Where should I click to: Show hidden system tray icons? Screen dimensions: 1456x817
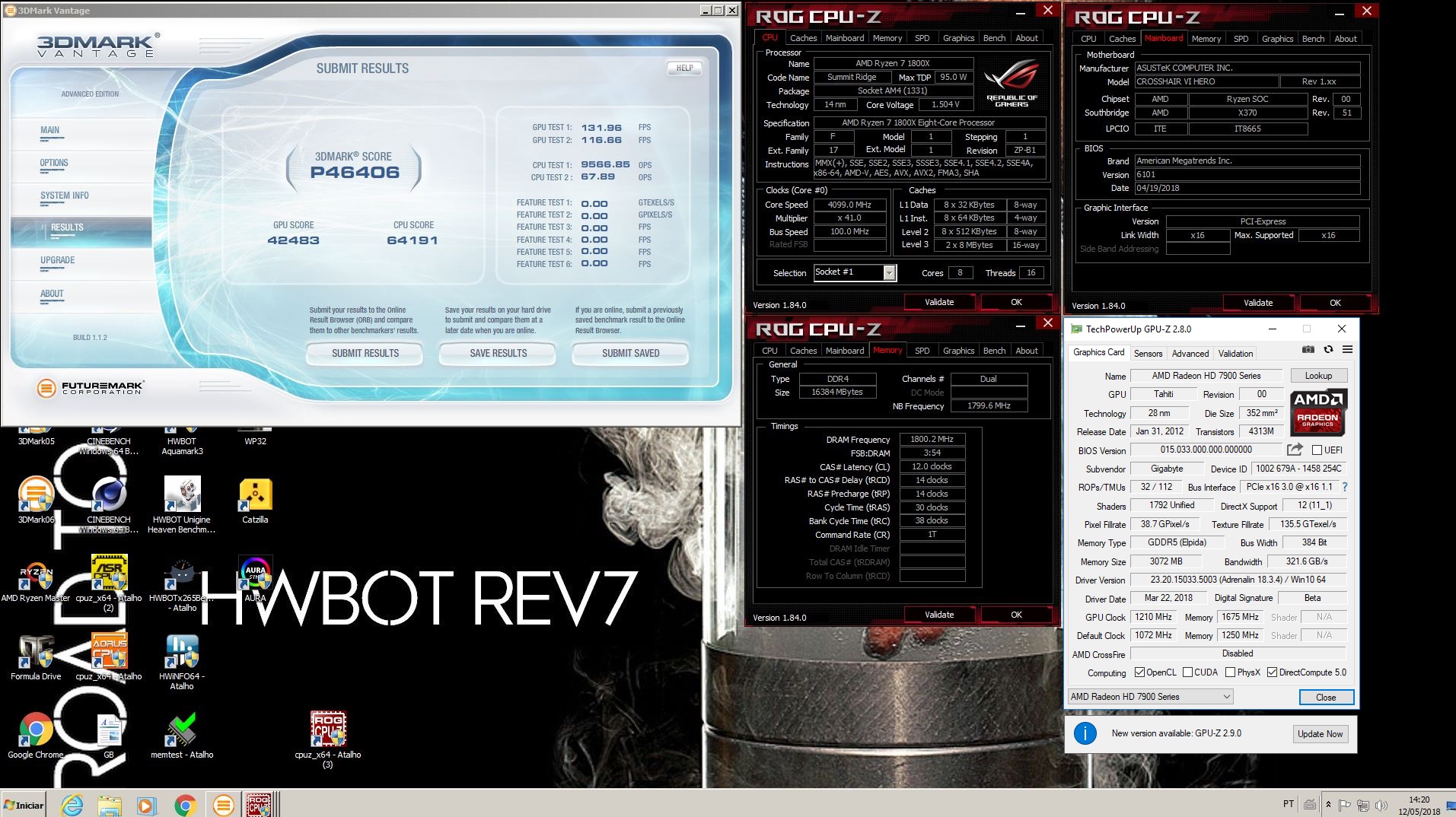point(1328,804)
